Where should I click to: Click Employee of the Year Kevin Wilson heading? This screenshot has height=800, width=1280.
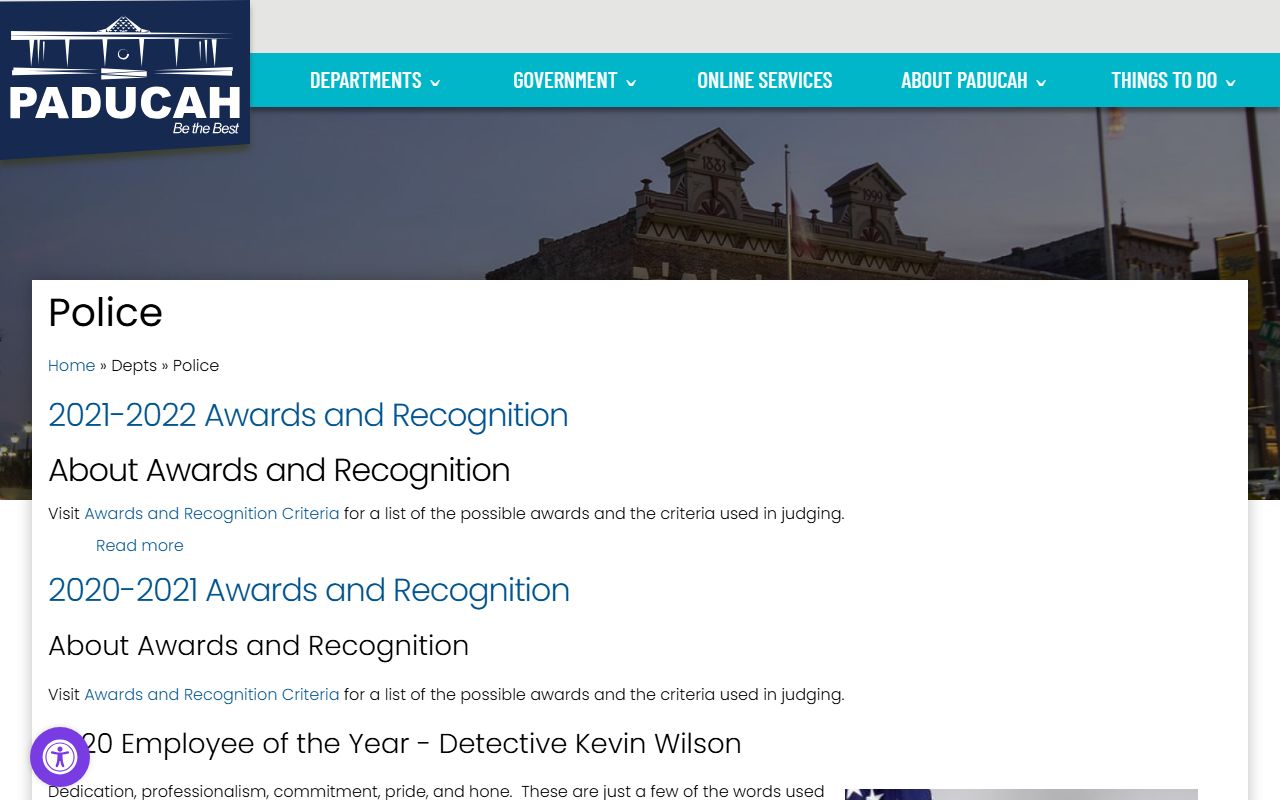(395, 744)
